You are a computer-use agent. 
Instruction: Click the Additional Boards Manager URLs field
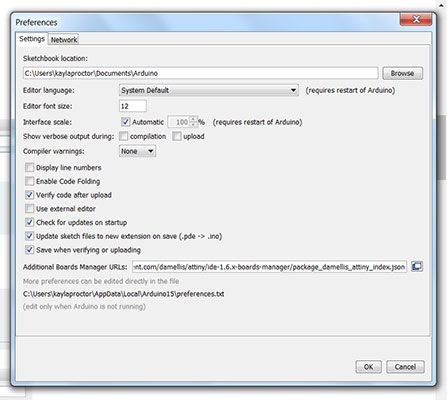click(x=269, y=267)
